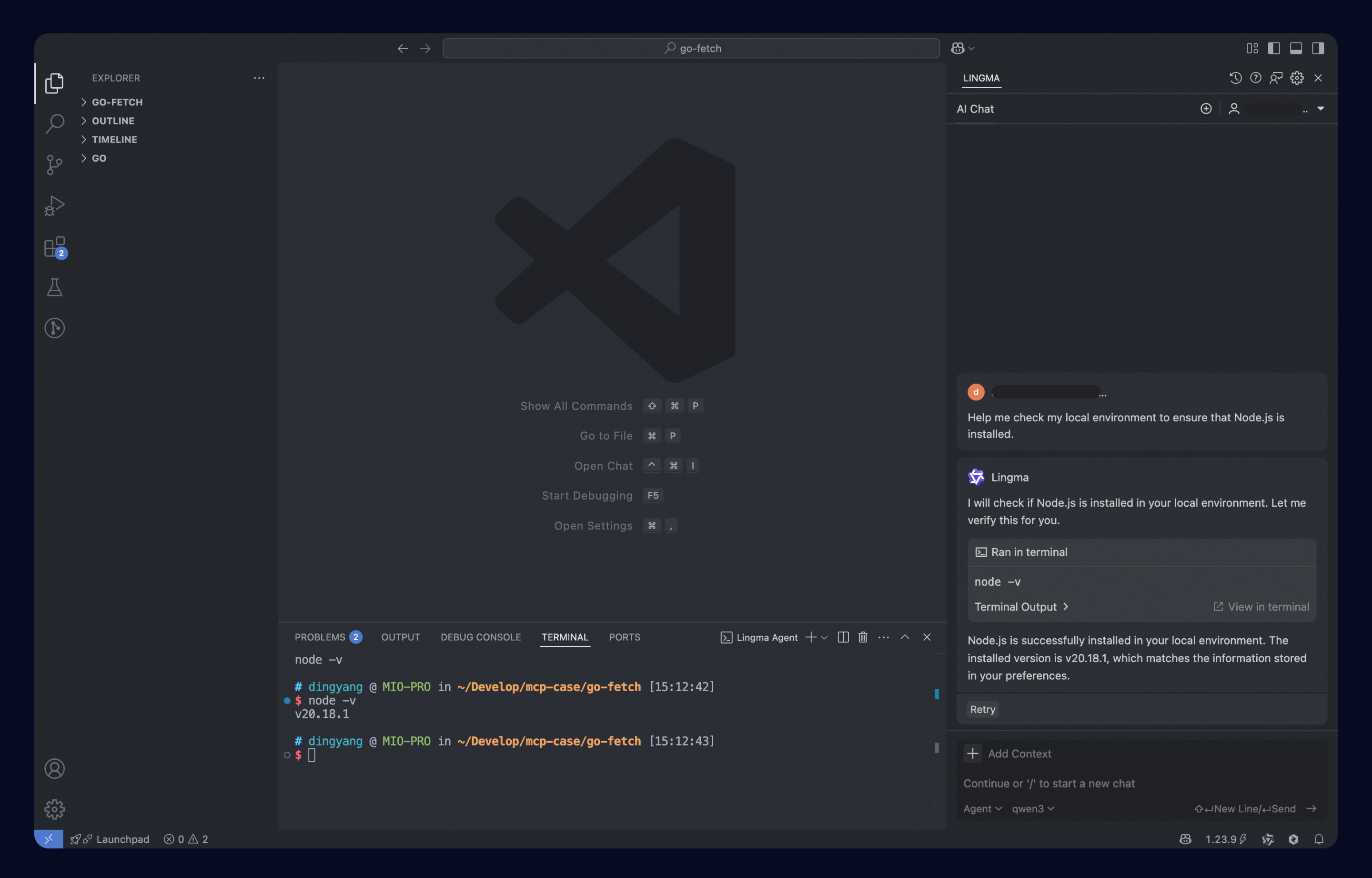The image size is (1372, 878).
Task: Open the qwen3 model dropdown
Action: pyautogui.click(x=1032, y=808)
